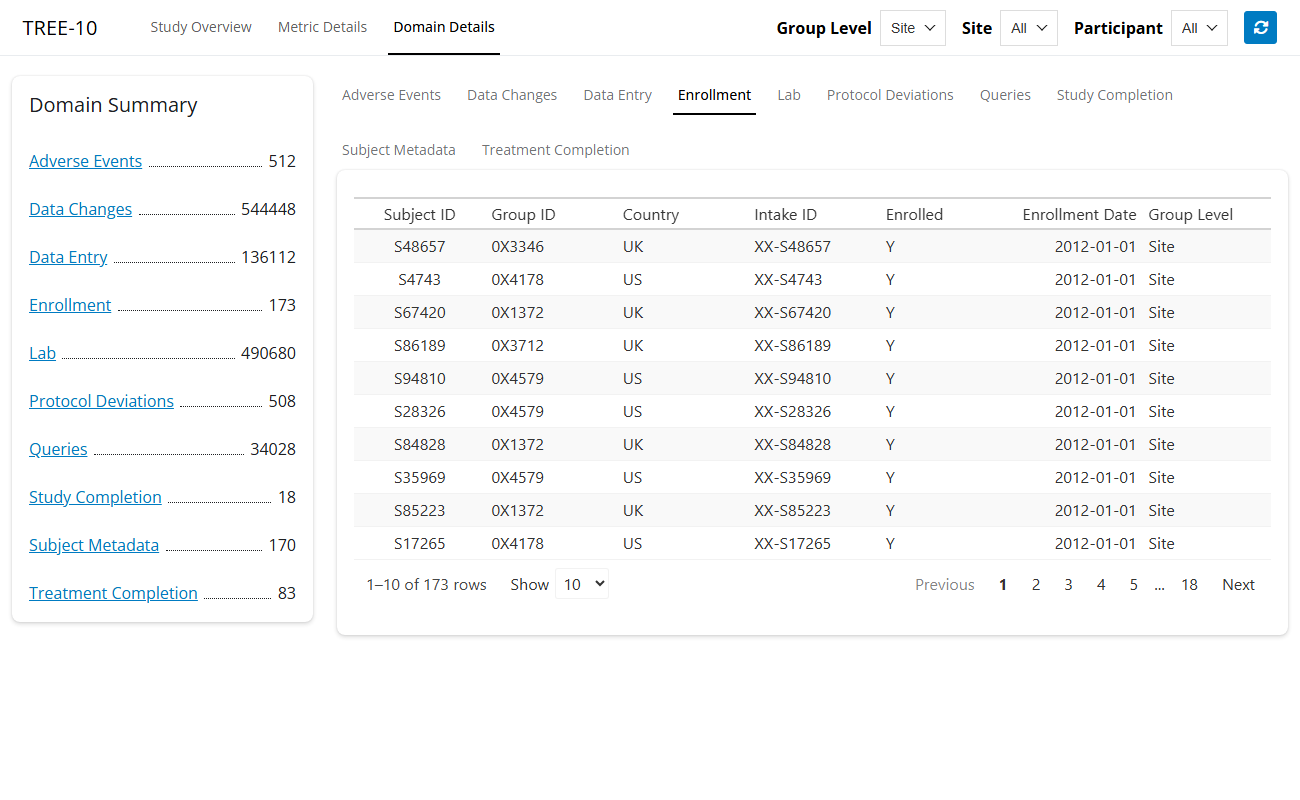Click subject ID S67420 cell

419,312
